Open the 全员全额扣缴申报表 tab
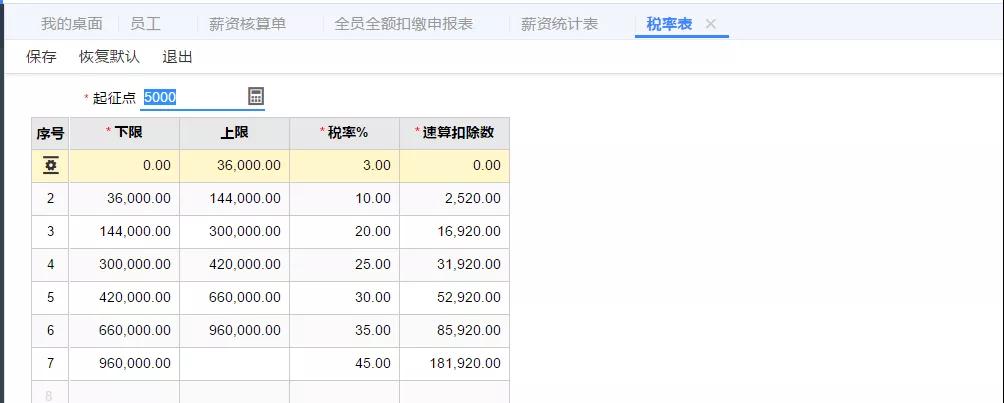The image size is (1004, 403). (x=403, y=24)
